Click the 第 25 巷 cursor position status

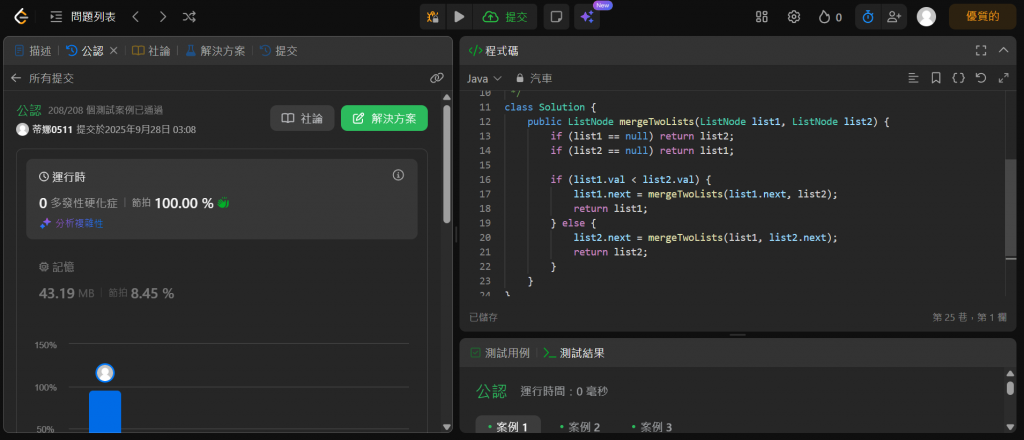970,317
